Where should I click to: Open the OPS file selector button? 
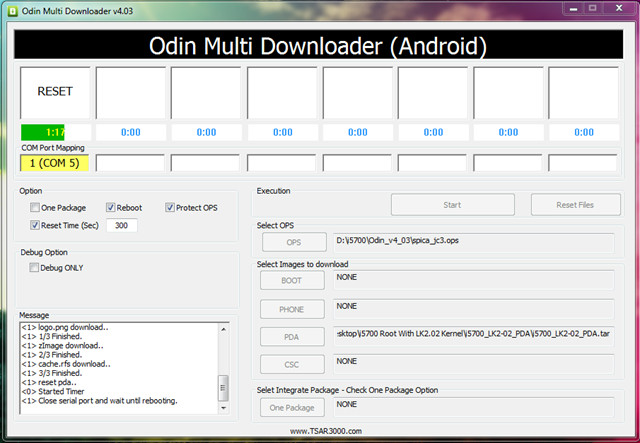[294, 243]
